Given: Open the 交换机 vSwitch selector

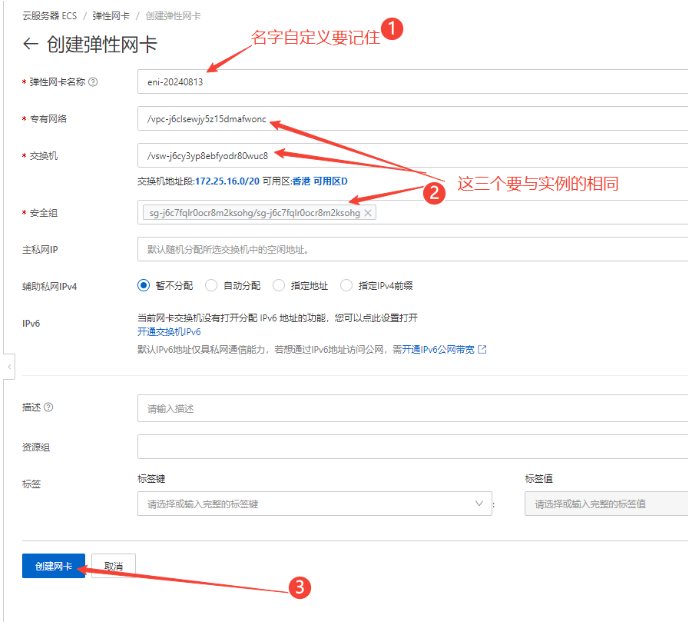Looking at the screenshot, I should (412, 155).
